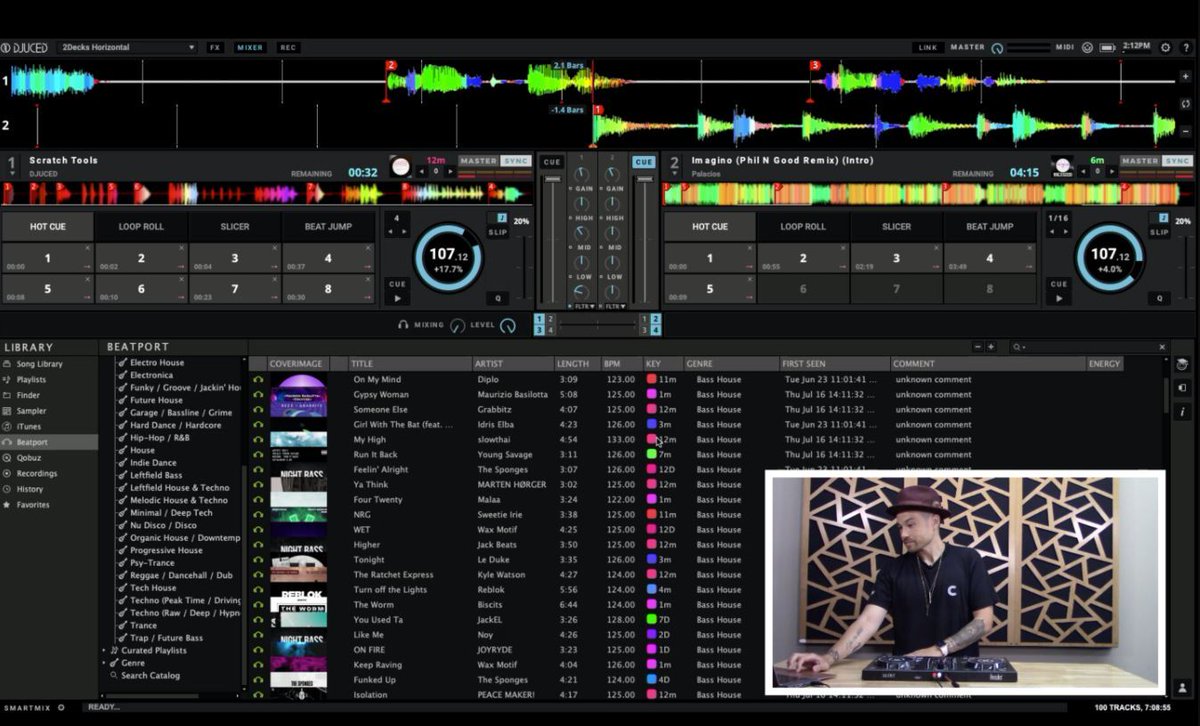Click the REC recording icon
The image size is (1200, 726).
pos(288,46)
